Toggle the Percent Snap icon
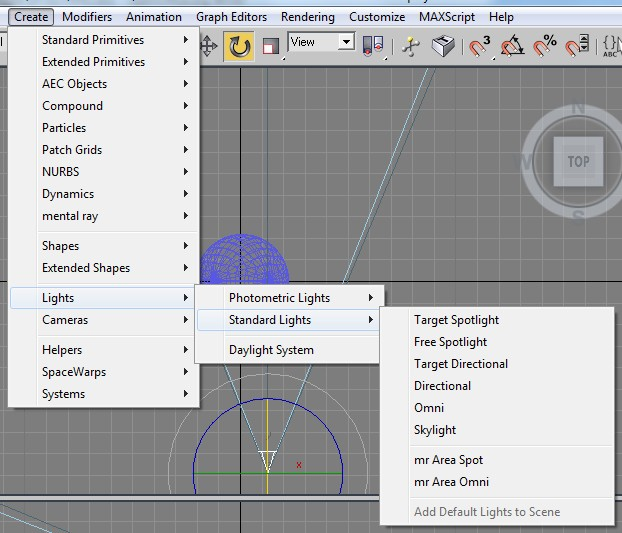Screen dimensions: 622x533 pos(544,46)
